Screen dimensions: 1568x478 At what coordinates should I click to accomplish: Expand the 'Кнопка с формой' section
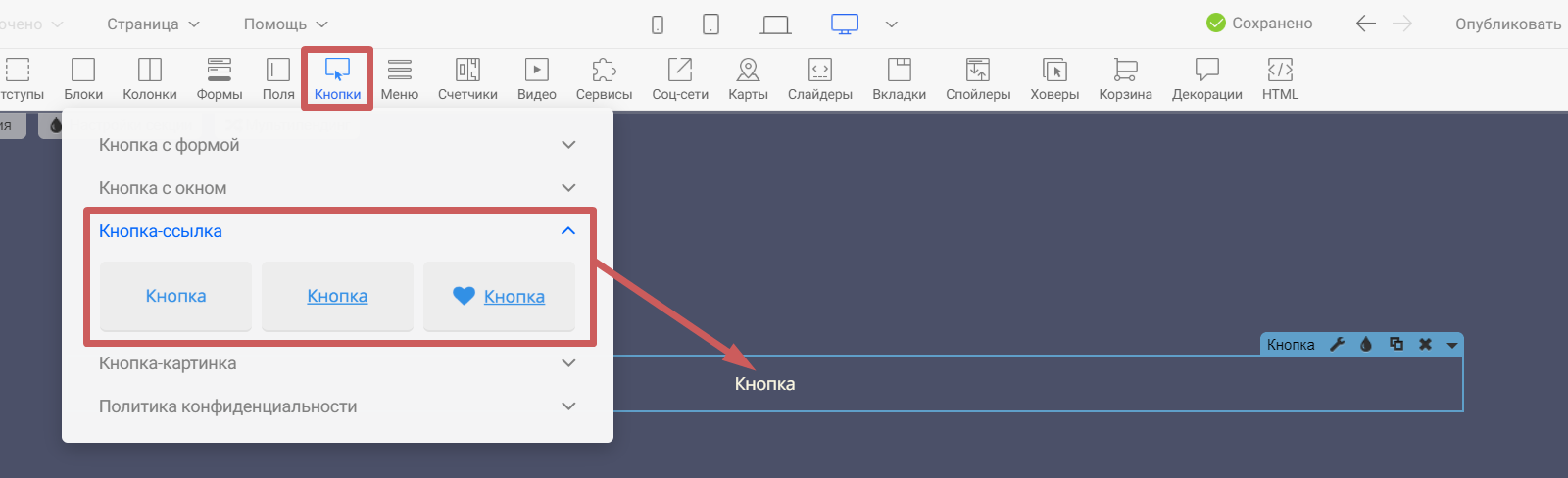click(x=337, y=145)
